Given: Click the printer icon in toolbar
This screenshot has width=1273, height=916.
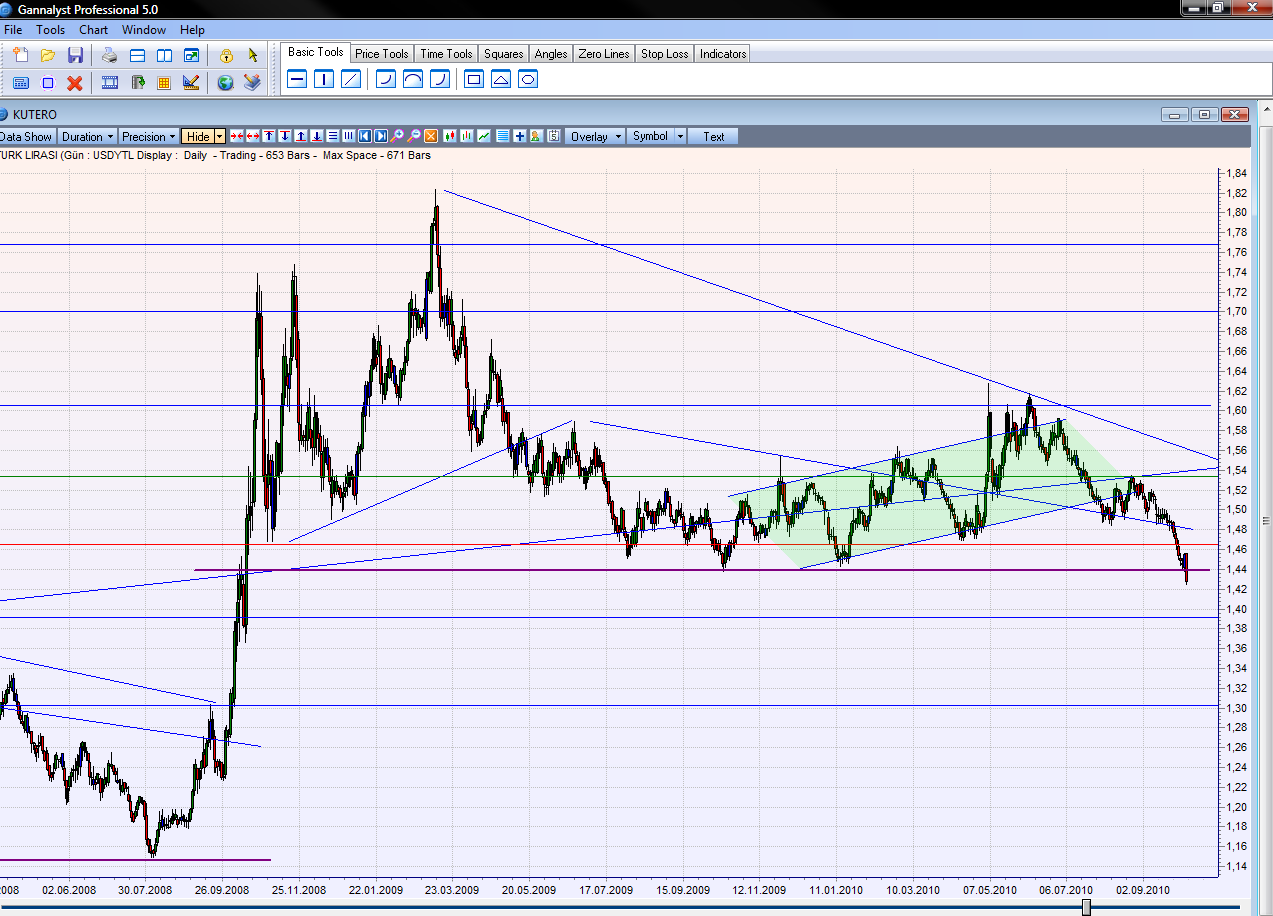Looking at the screenshot, I should pos(110,55).
